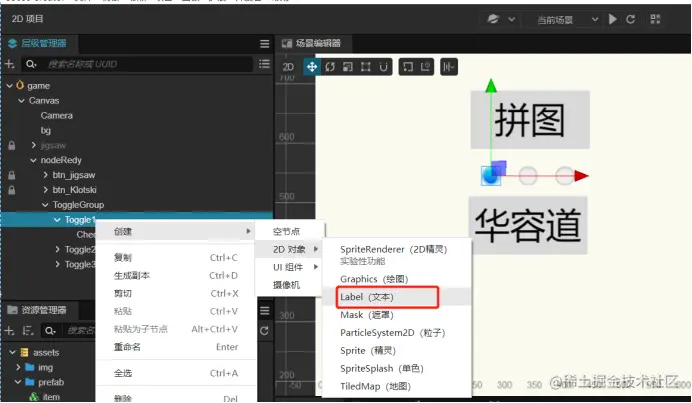Viewport: 692px width, 403px height.
Task: Select the Camera node
Action: (56, 116)
